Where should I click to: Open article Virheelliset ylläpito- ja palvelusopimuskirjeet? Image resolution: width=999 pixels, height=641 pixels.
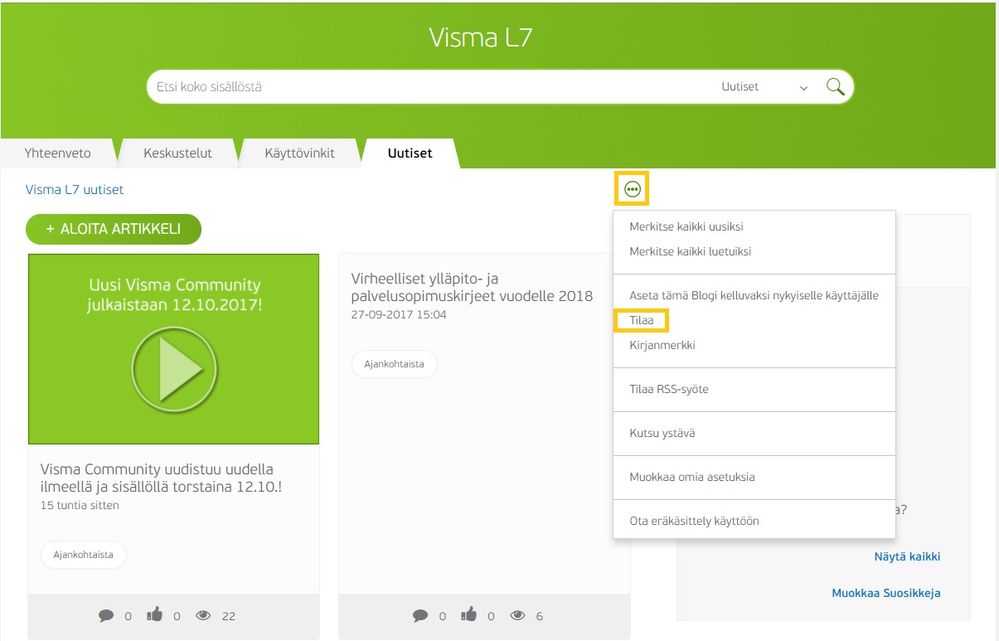pyautogui.click(x=471, y=287)
